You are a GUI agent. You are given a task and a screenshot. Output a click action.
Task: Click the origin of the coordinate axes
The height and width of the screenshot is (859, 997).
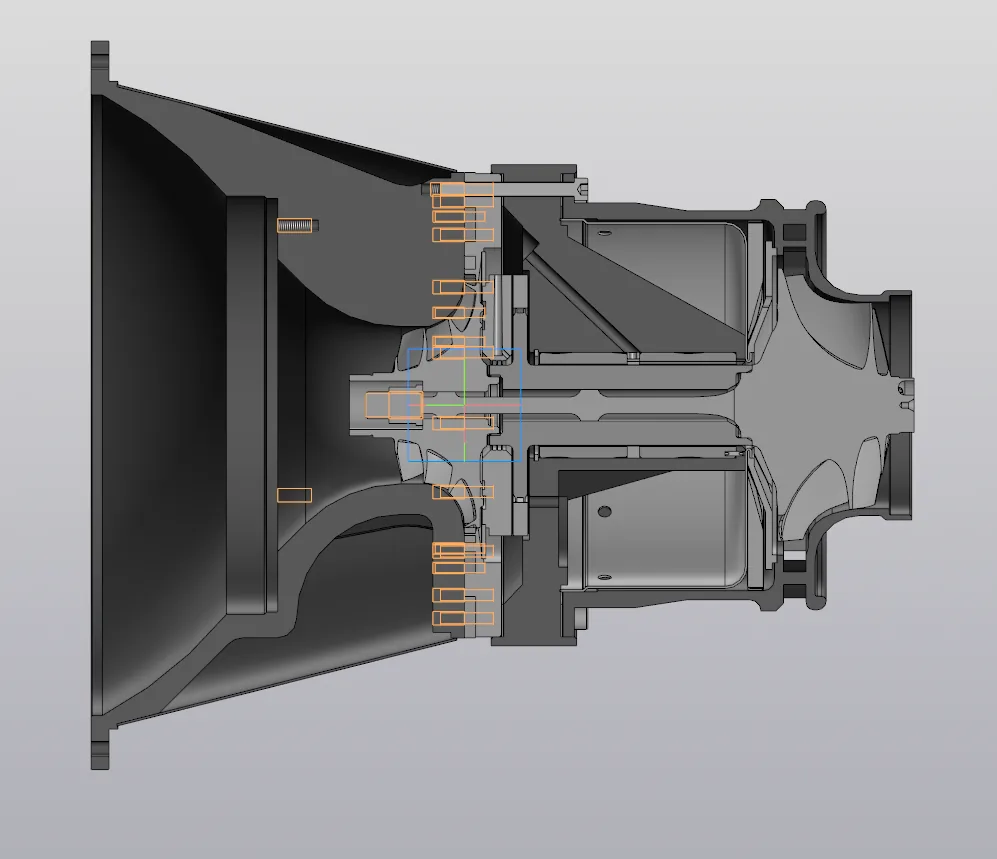(x=465, y=405)
